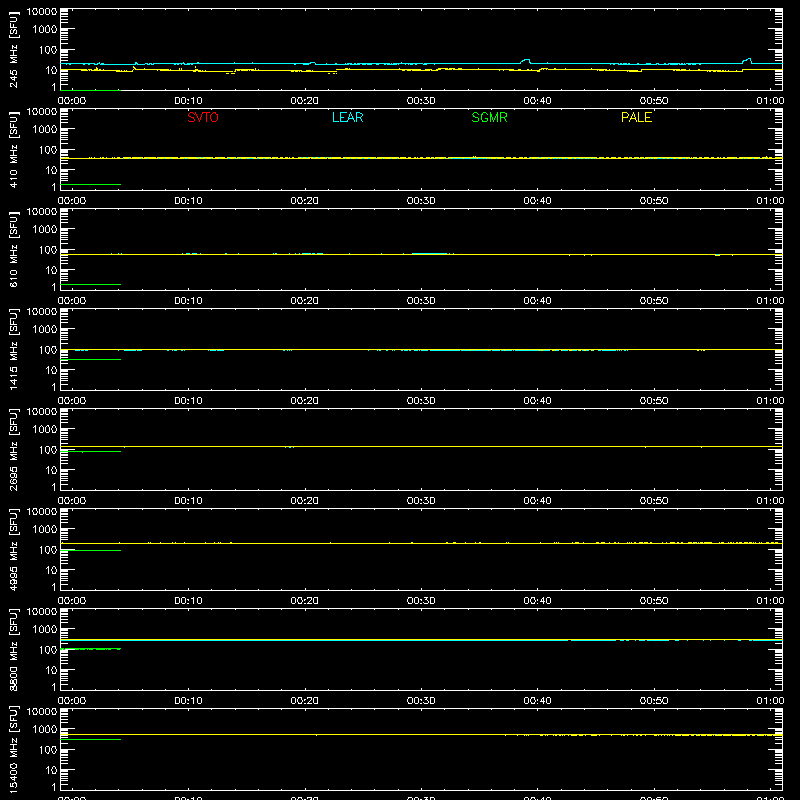Select the 8800 MHz [SFU] axis title
Screen dimensions: 800x800
(14, 649)
